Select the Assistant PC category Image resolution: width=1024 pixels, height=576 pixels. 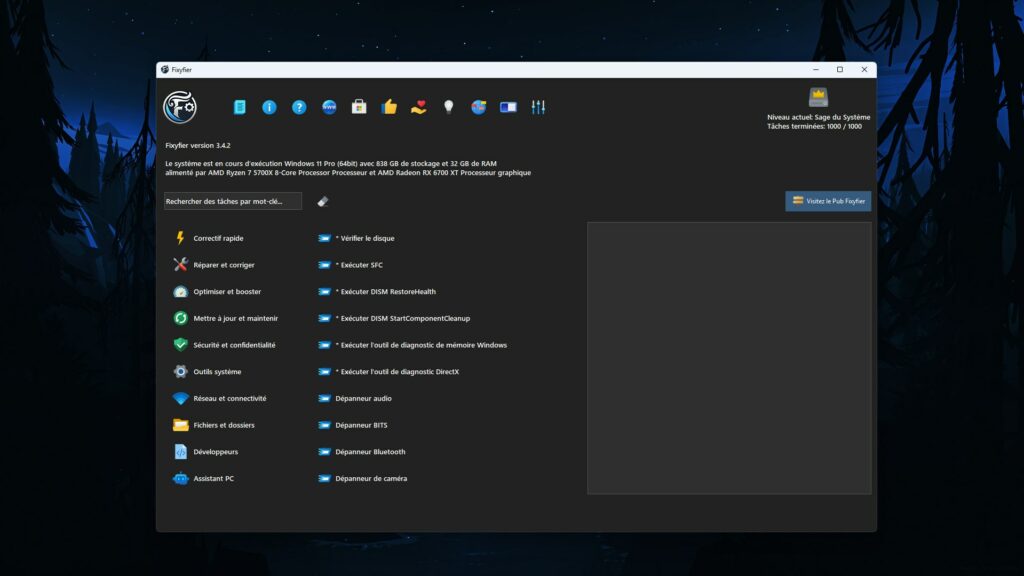pyautogui.click(x=204, y=479)
